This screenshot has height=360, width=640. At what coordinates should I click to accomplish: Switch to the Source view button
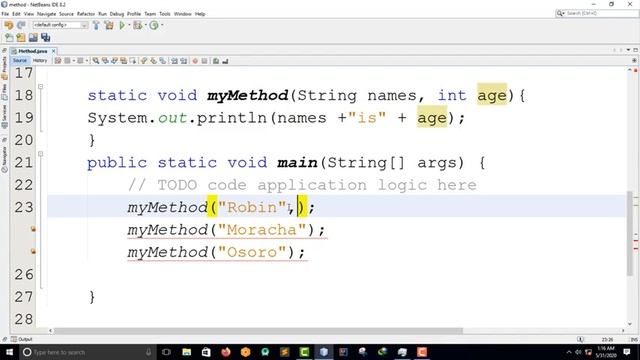coord(20,60)
